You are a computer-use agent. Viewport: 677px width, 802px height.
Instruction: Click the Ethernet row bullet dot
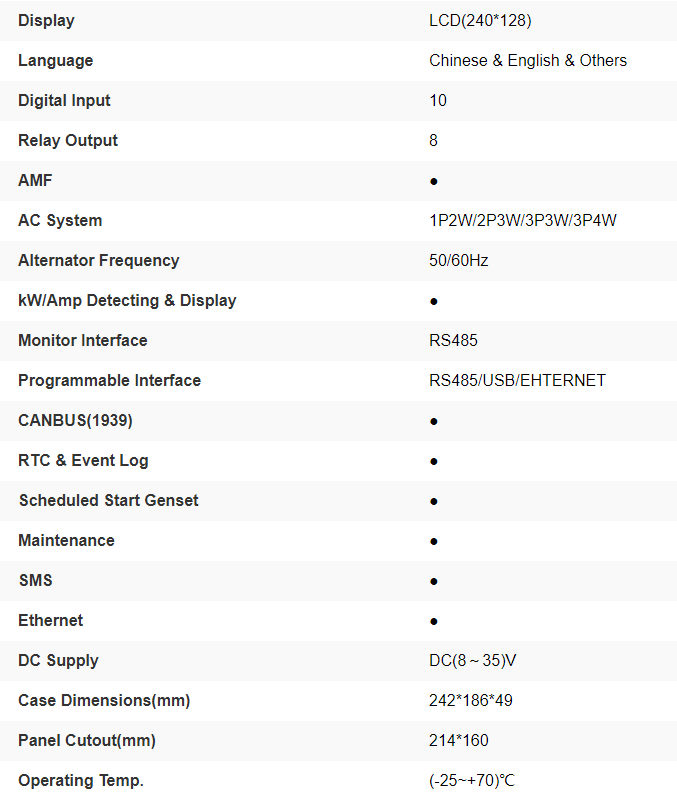click(434, 621)
